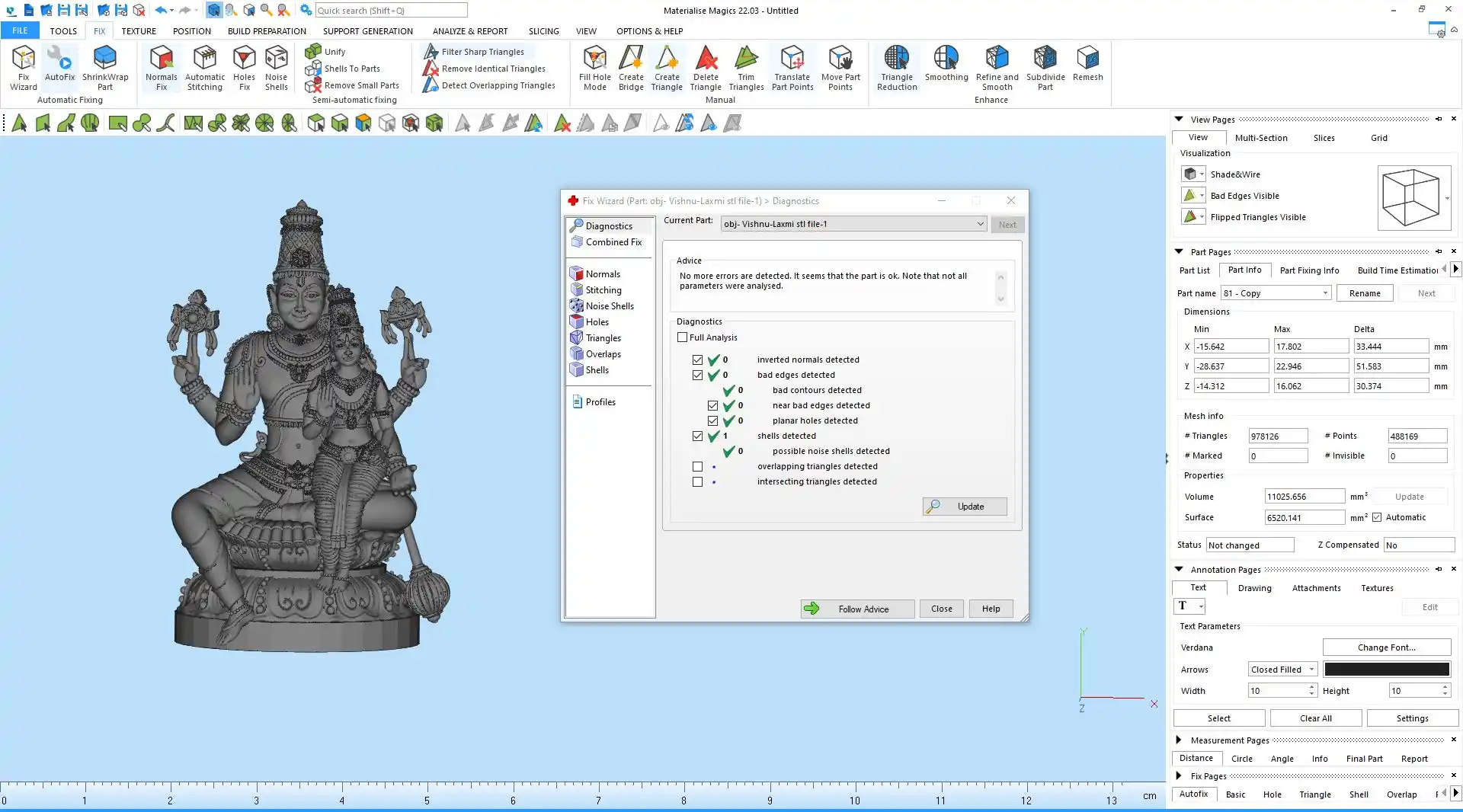Image resolution: width=1463 pixels, height=812 pixels.
Task: Click the Follow Advice button
Action: pyautogui.click(x=857, y=609)
